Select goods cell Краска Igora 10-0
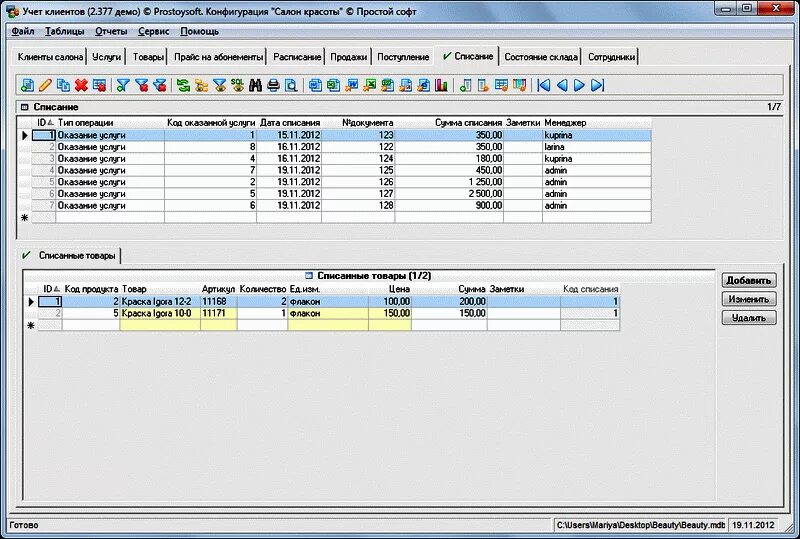Screen dimensions: 800x539 click(160, 313)
